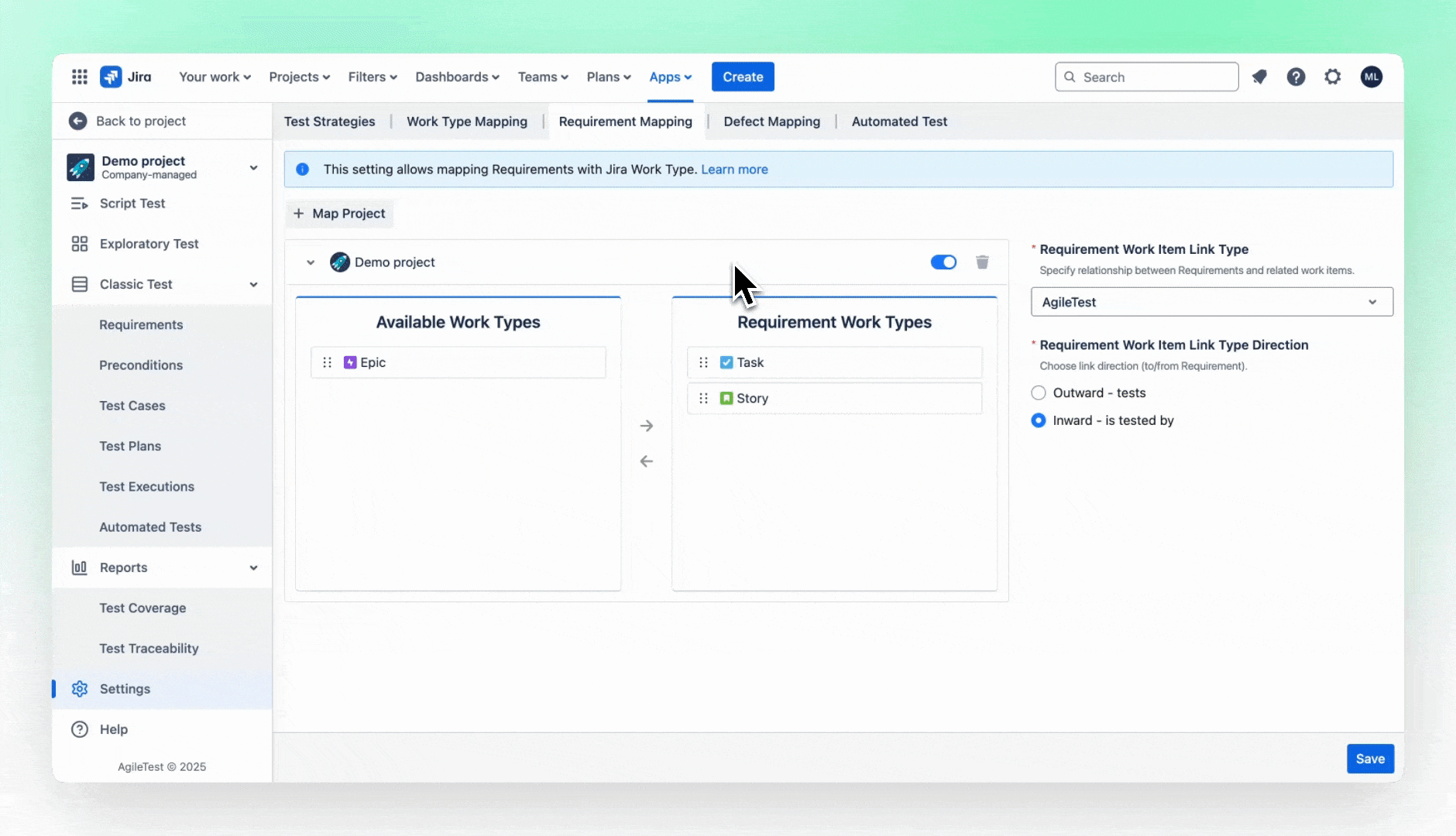Select the Inward - is tested by option
Image resolution: width=1456 pixels, height=836 pixels.
click(1039, 420)
